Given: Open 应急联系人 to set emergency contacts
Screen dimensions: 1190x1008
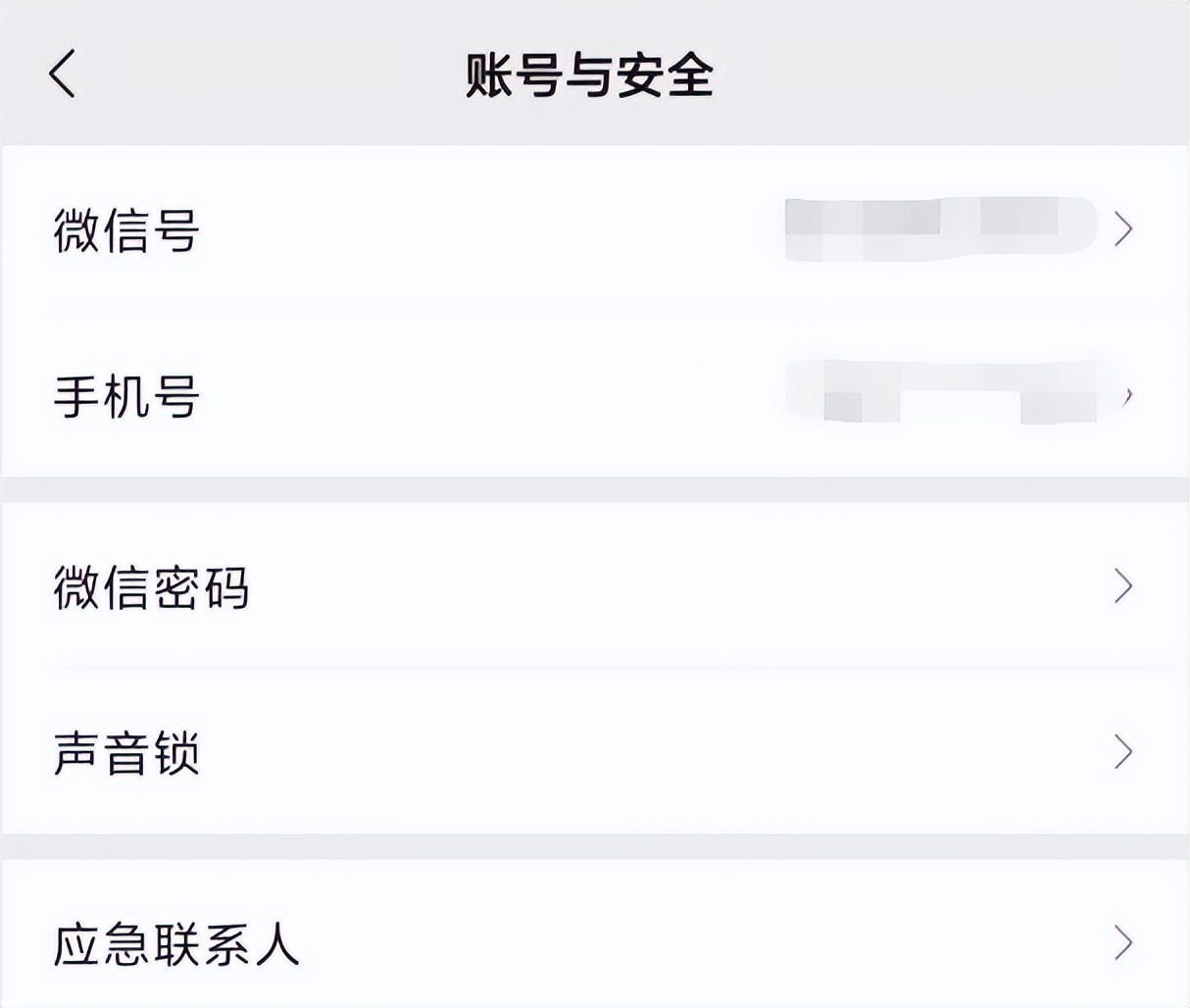Looking at the screenshot, I should 588,944.
